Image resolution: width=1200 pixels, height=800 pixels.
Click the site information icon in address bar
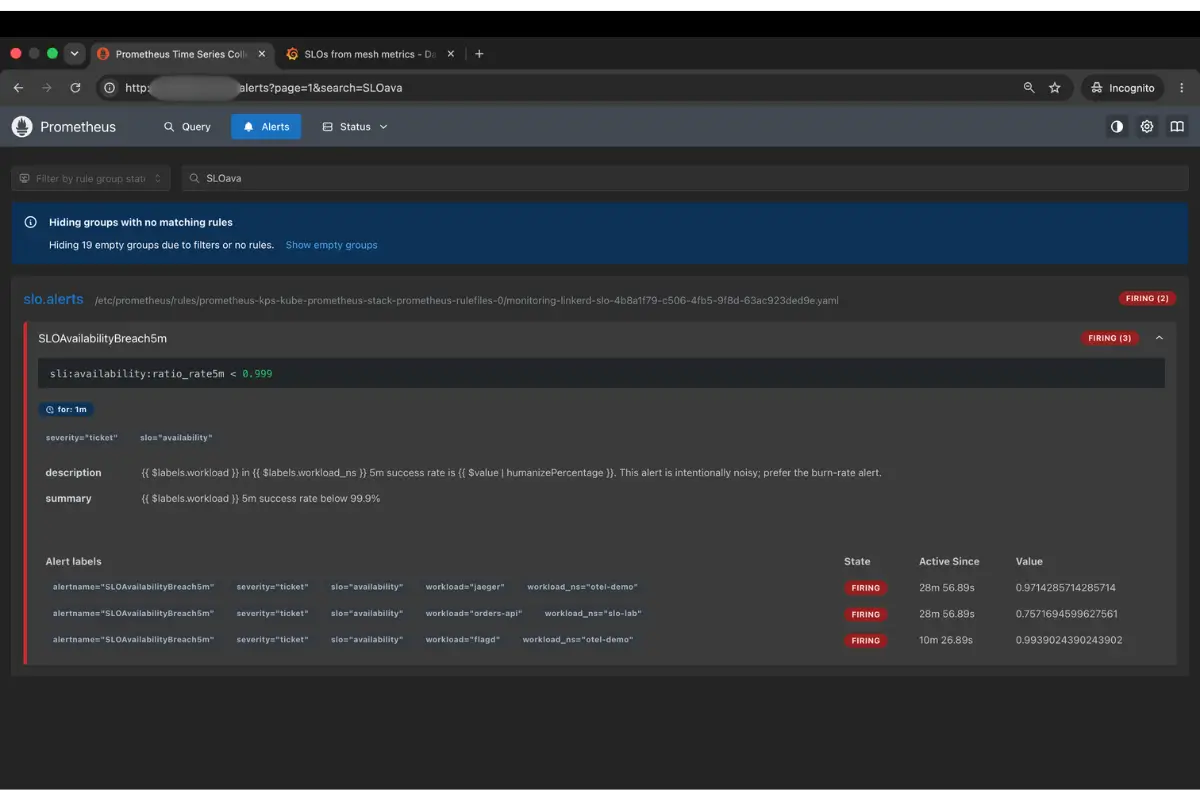point(110,88)
